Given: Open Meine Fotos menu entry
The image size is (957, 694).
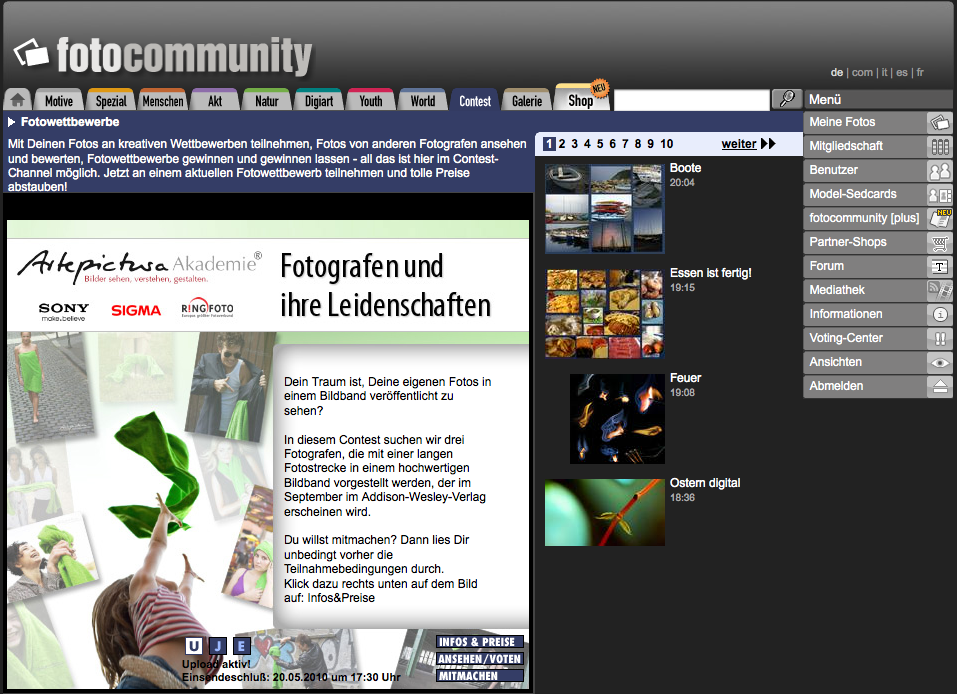Looking at the screenshot, I should tap(878, 123).
